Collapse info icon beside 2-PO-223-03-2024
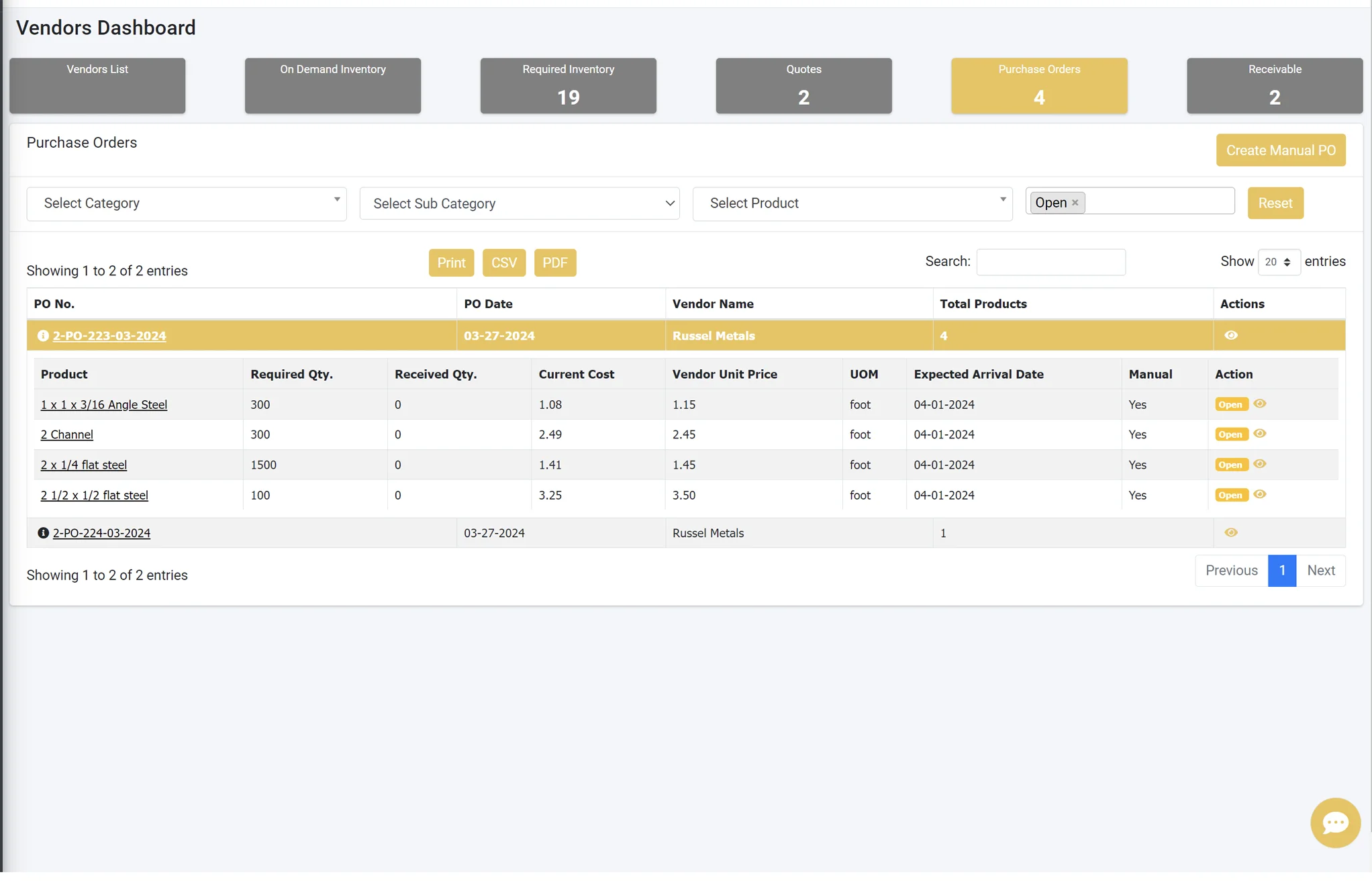1372x893 pixels. point(43,336)
